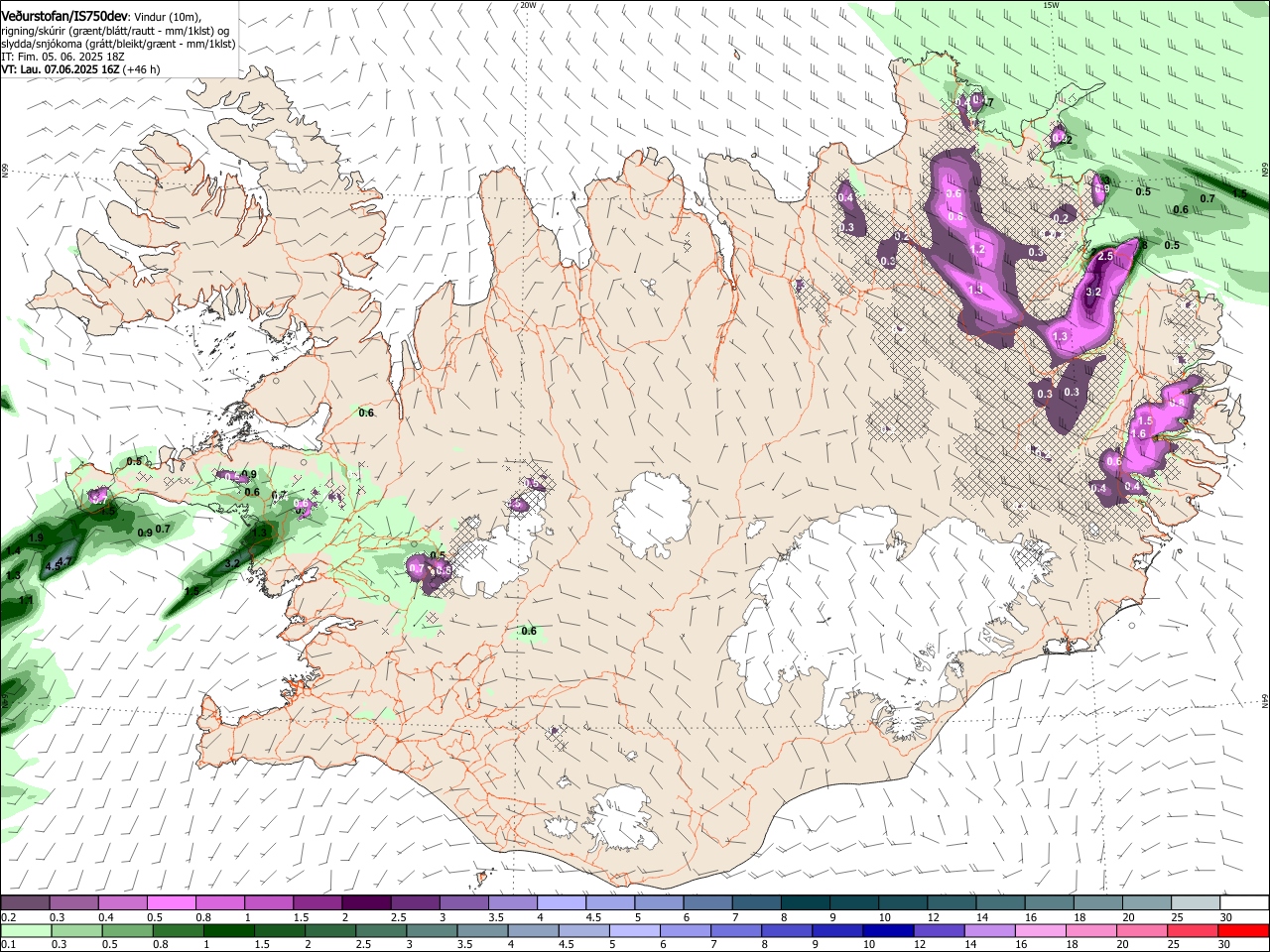Click the '1.1' rain value near the left edge
The width and height of the screenshot is (1270, 952).
pyautogui.click(x=27, y=600)
